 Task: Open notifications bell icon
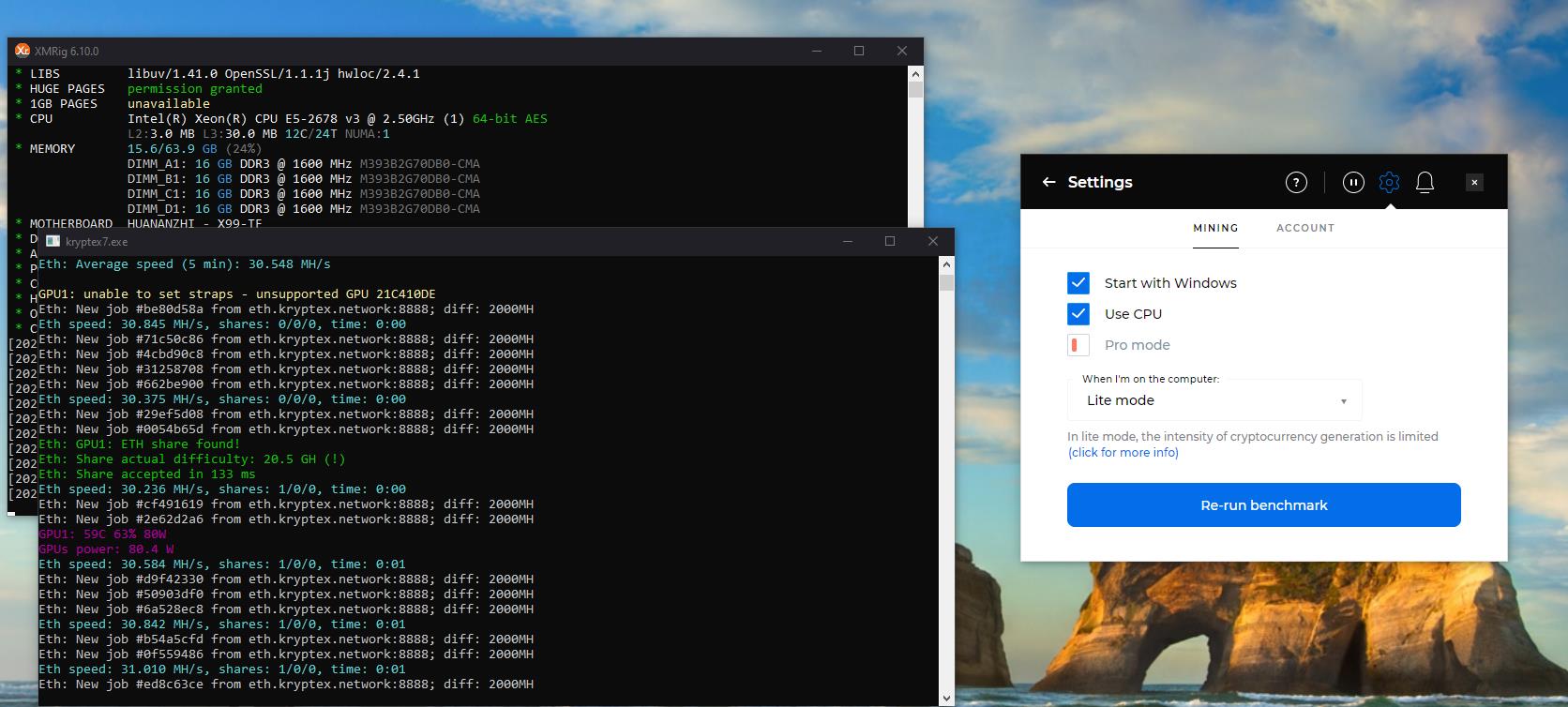[1425, 183]
